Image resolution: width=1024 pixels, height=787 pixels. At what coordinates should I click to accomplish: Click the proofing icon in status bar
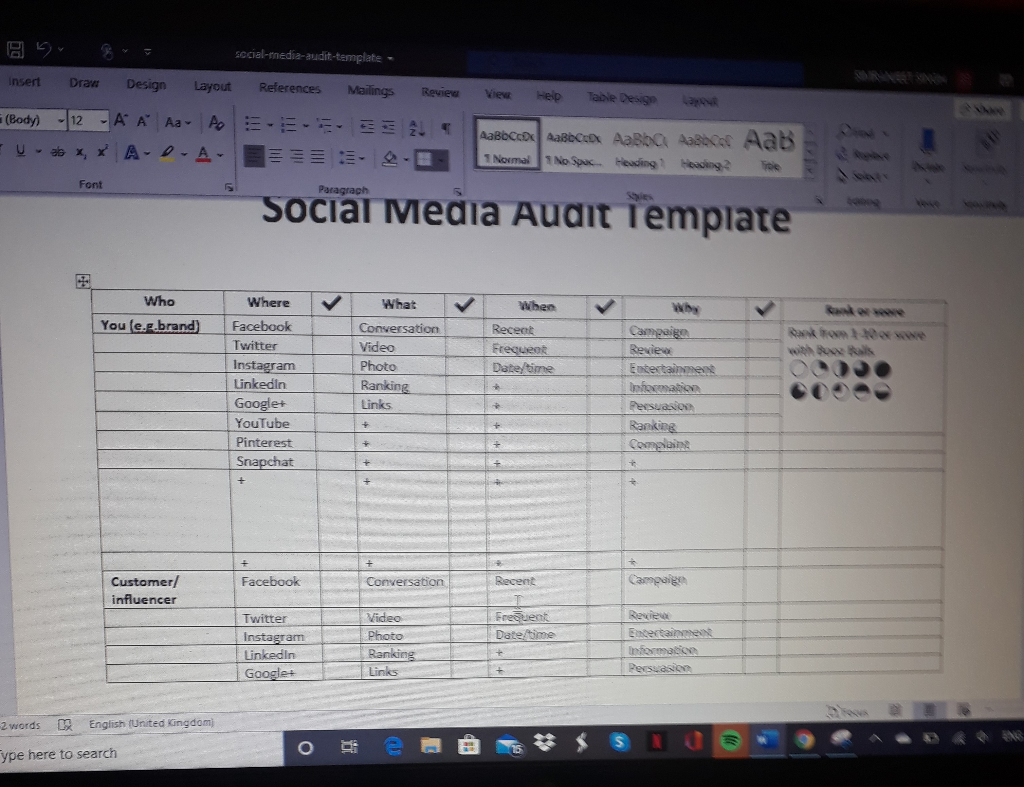coord(65,724)
